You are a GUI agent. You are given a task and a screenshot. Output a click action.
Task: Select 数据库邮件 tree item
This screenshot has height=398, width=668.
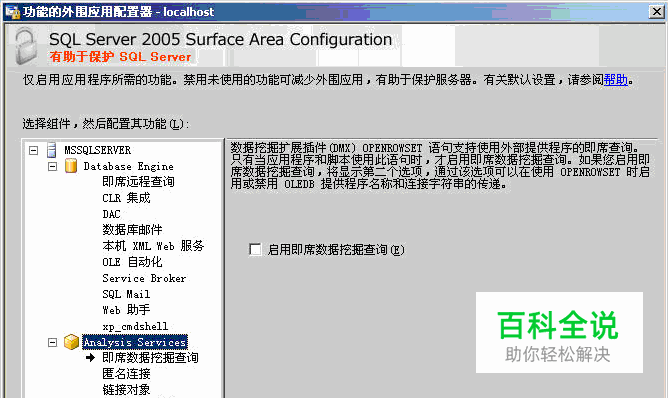tap(132, 230)
